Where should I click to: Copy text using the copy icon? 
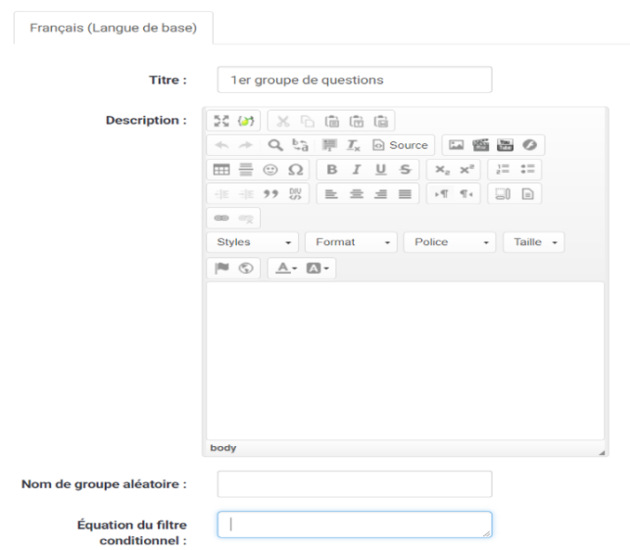(x=308, y=121)
